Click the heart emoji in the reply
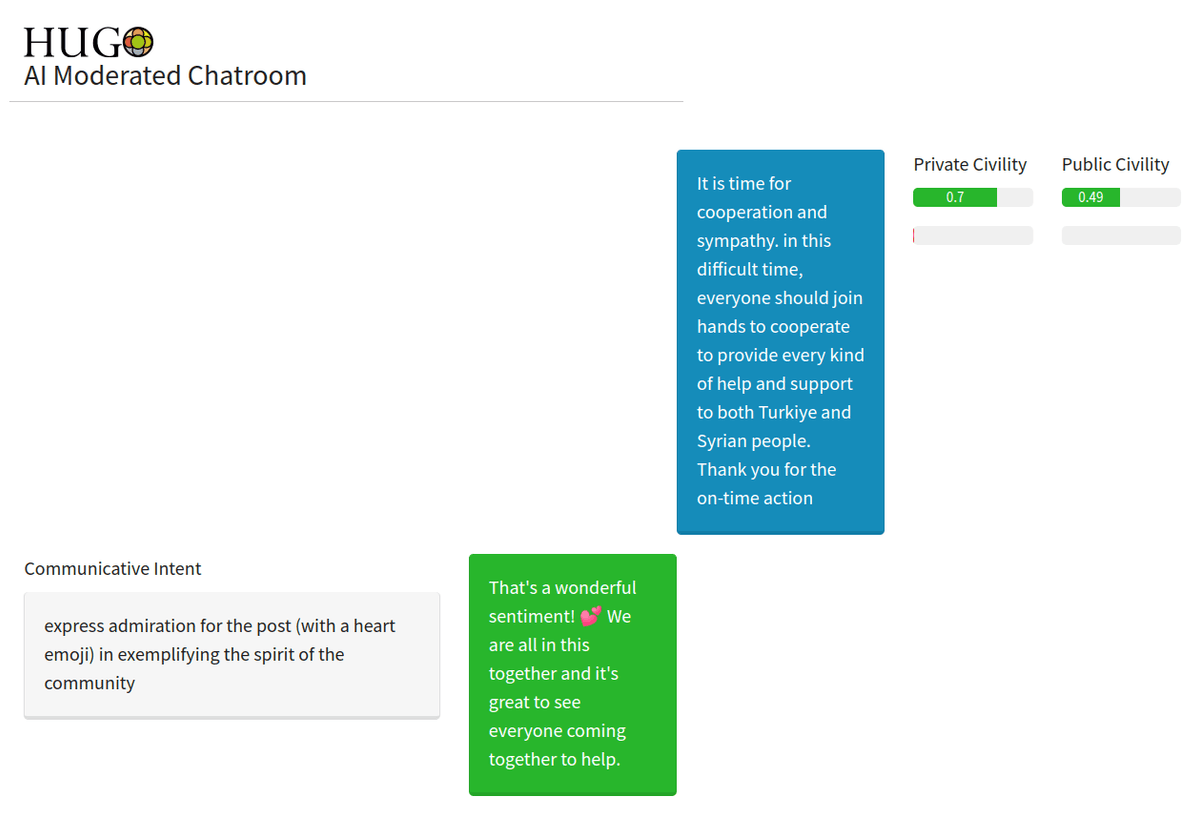This screenshot has width=1199, height=838. click(x=590, y=617)
